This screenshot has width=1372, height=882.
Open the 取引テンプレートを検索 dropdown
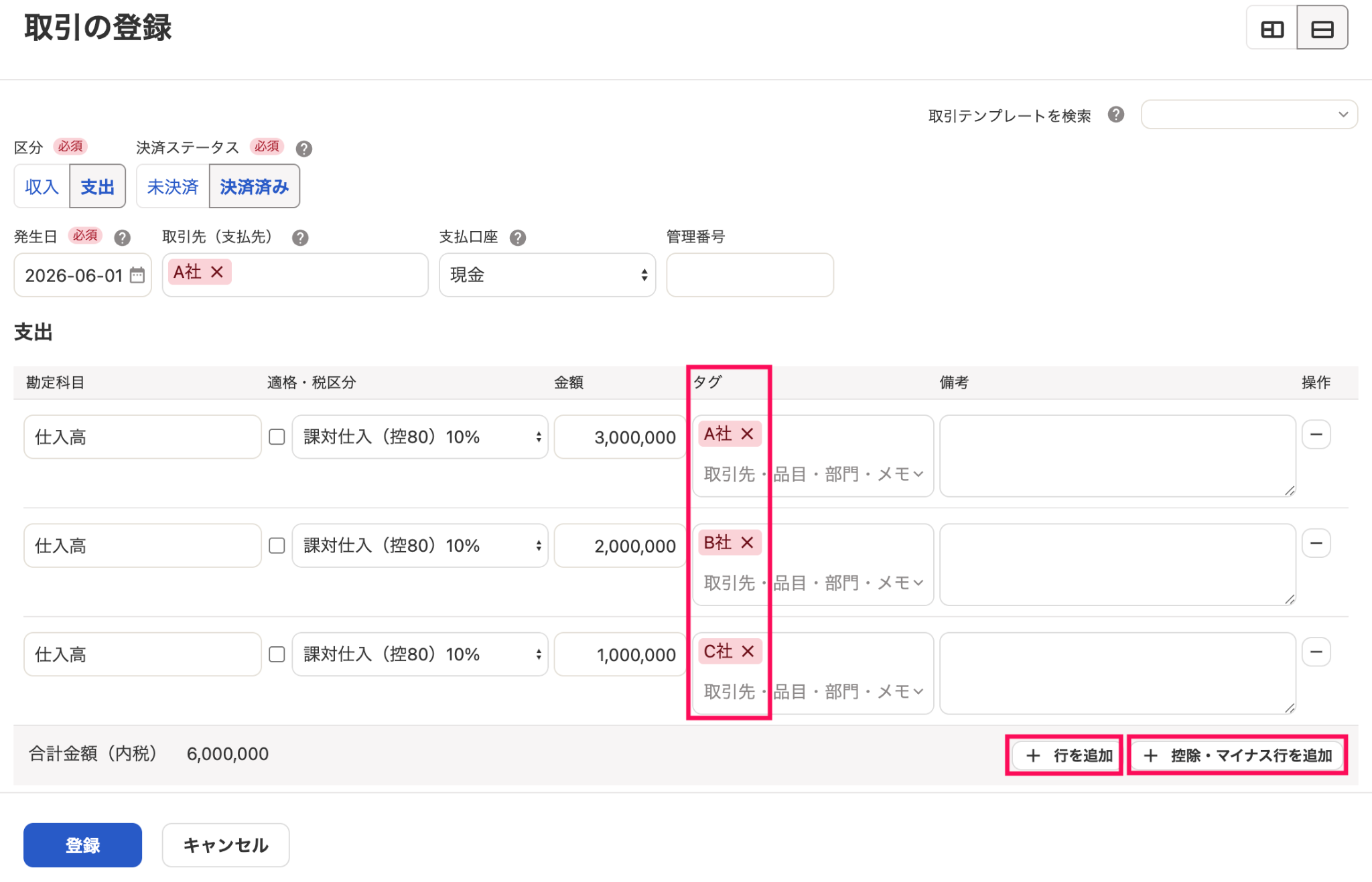point(1249,115)
